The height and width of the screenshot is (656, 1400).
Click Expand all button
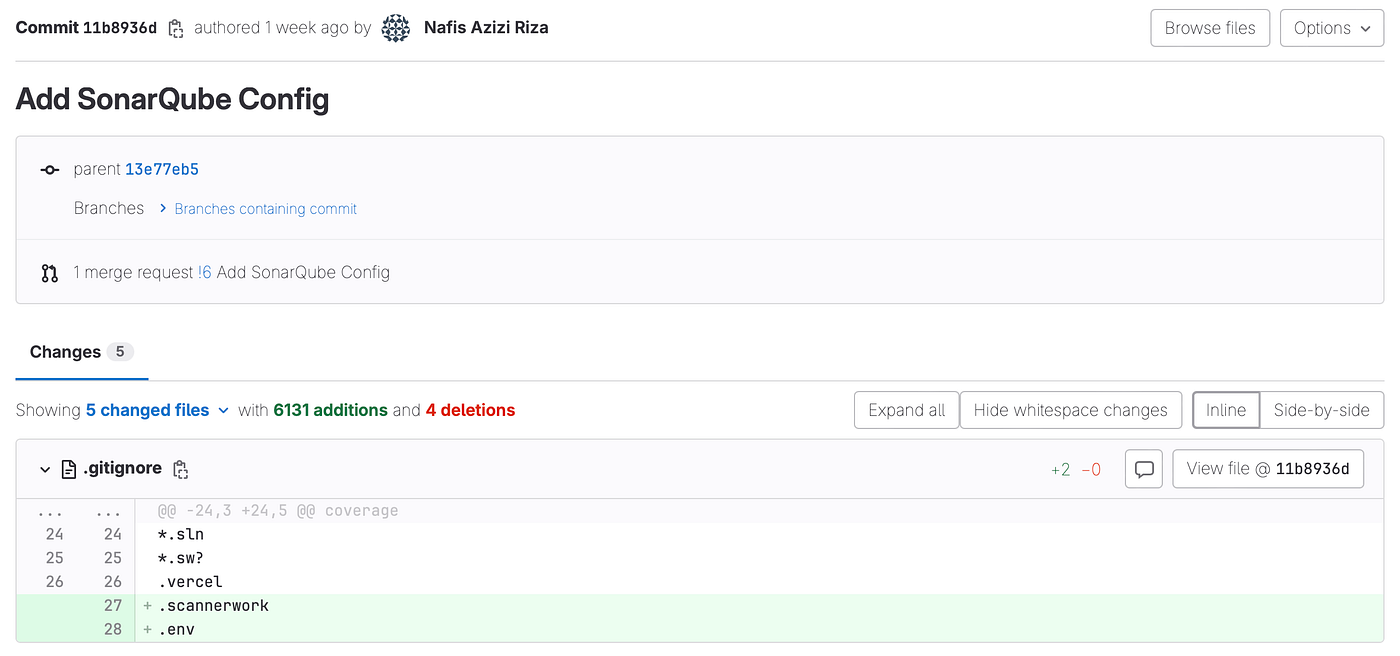coord(907,410)
